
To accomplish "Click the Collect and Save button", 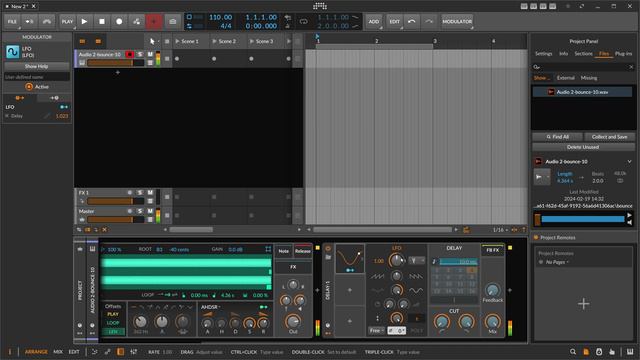I will tap(609, 137).
